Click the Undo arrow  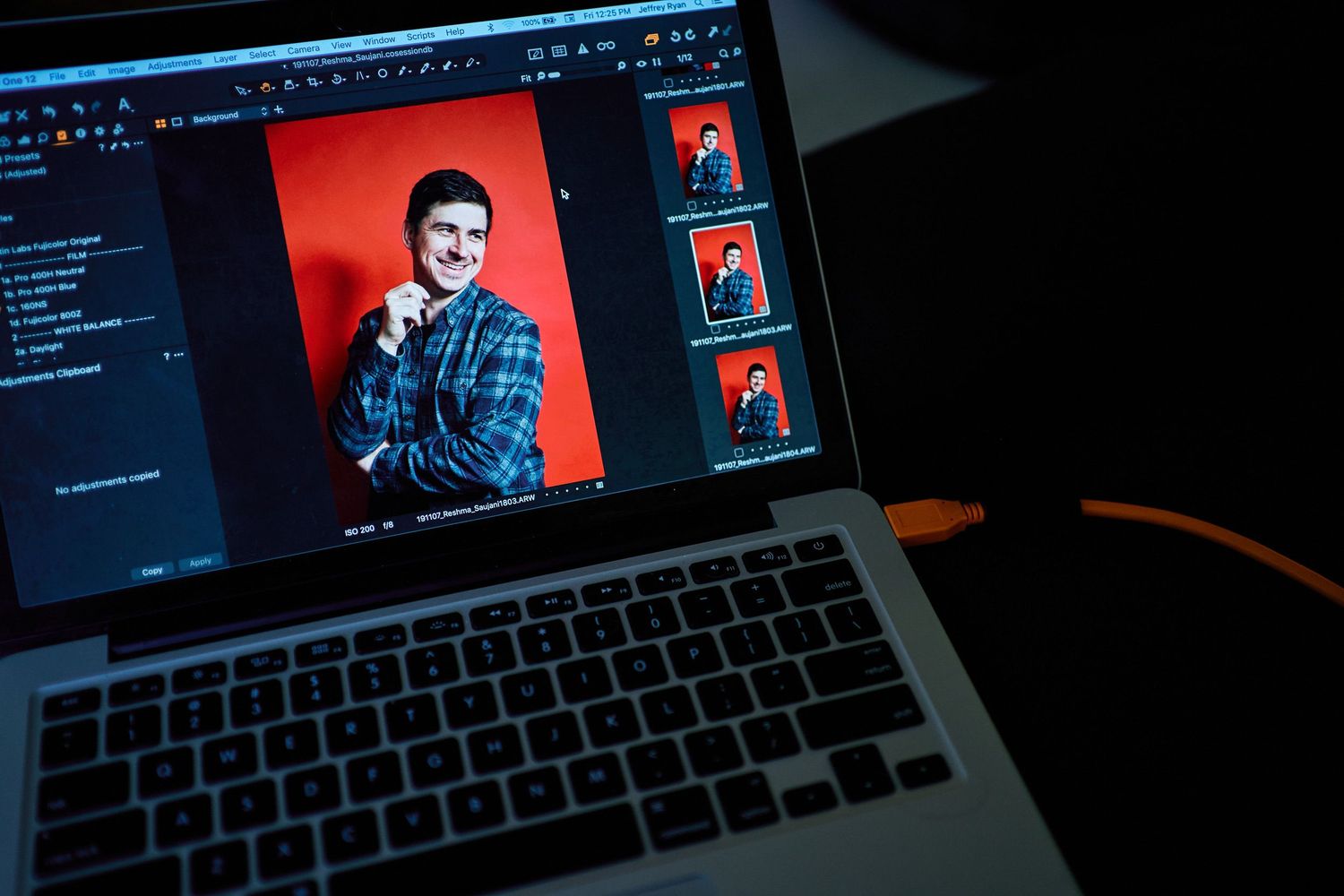78,108
